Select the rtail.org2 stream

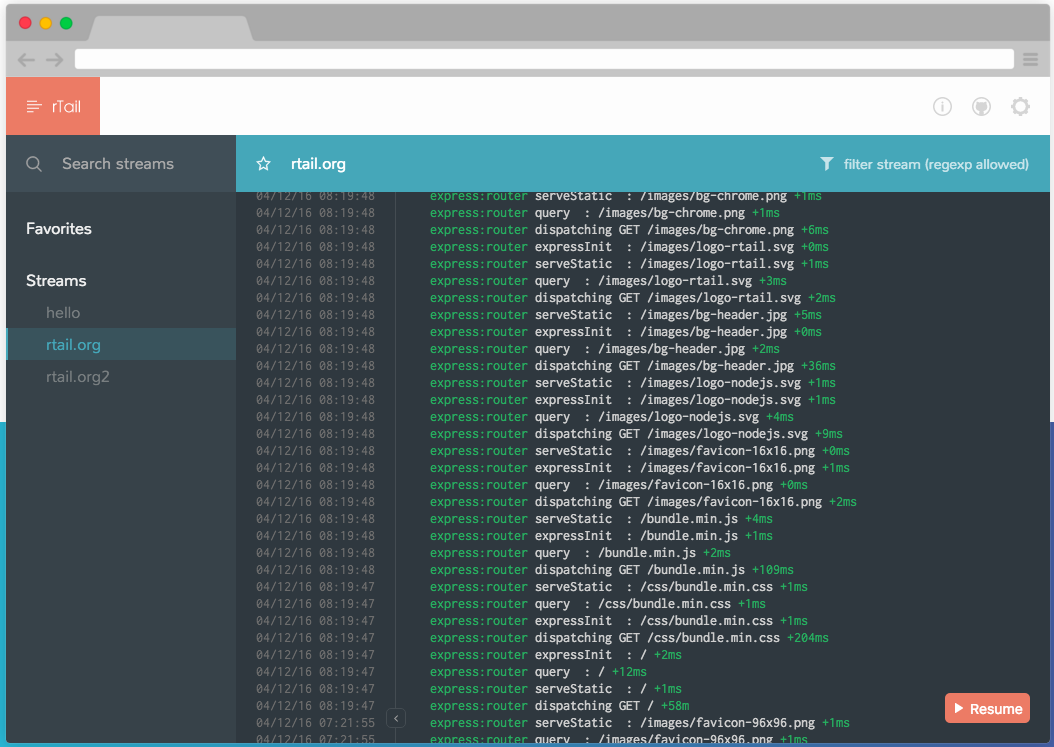point(77,377)
